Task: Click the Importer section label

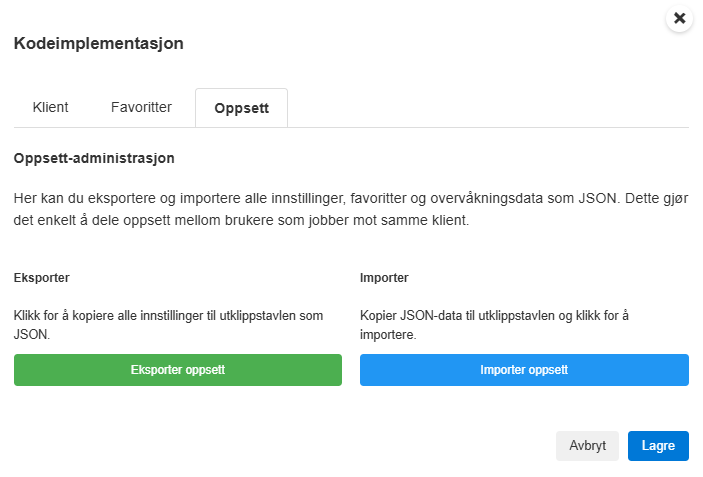Action: point(384,278)
